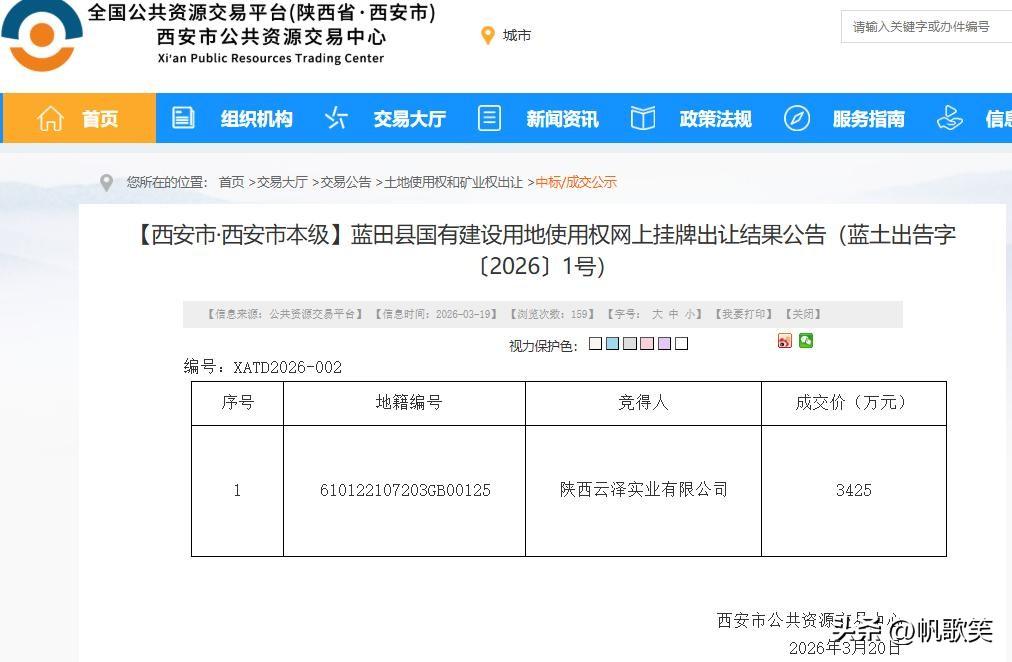The width and height of the screenshot is (1012, 662).
Task: Choose the first off-white eye protection color swatch
Action: [x=595, y=343]
